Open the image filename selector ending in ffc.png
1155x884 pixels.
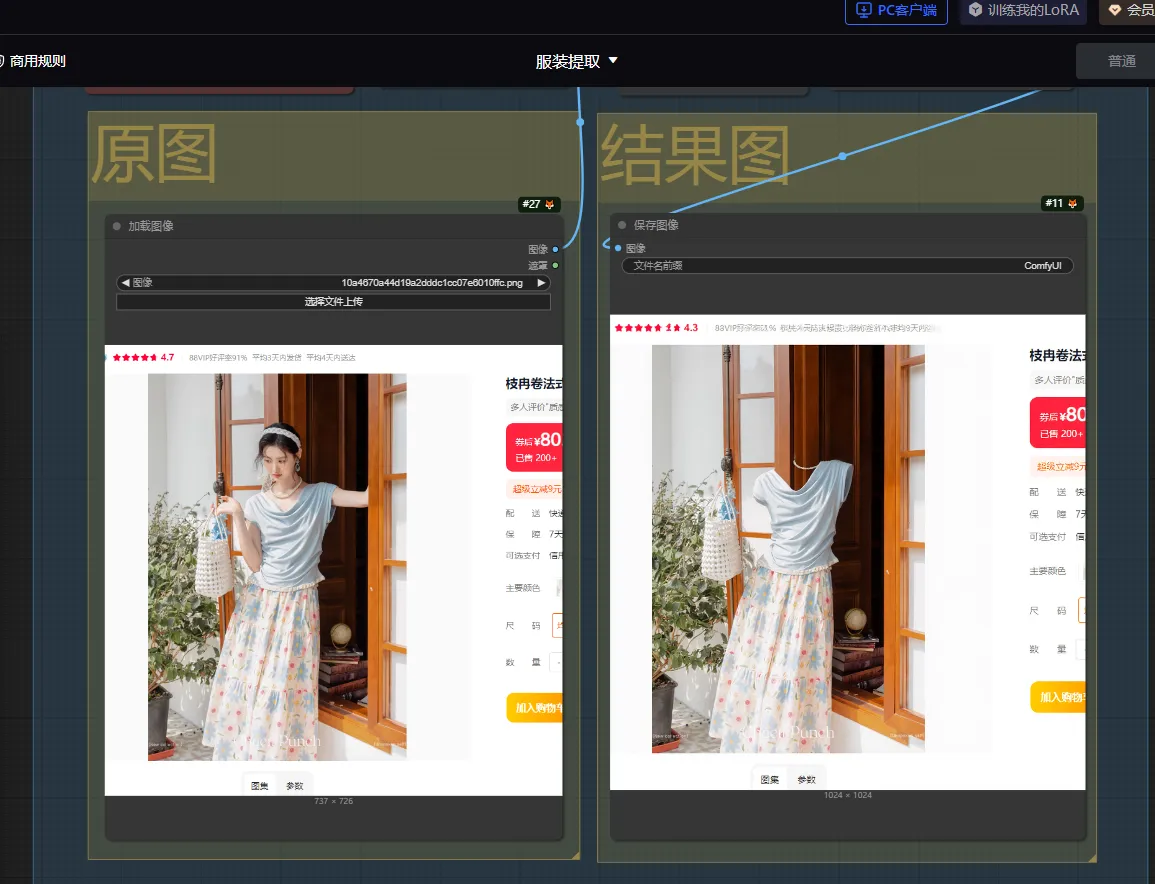tap(334, 283)
